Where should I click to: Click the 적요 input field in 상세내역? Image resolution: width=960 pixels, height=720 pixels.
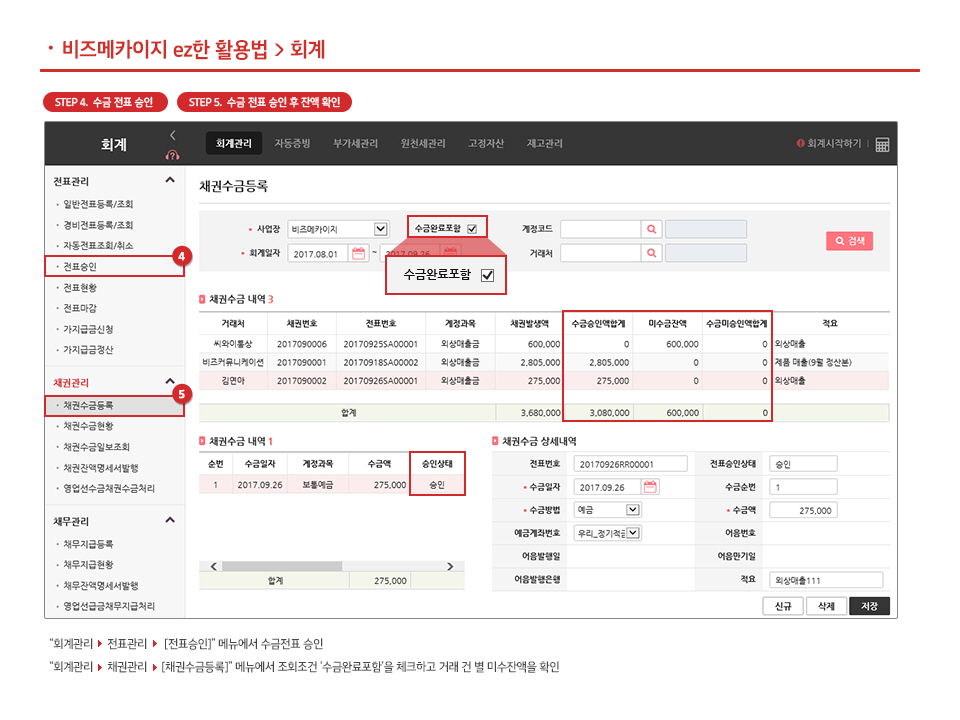point(826,580)
